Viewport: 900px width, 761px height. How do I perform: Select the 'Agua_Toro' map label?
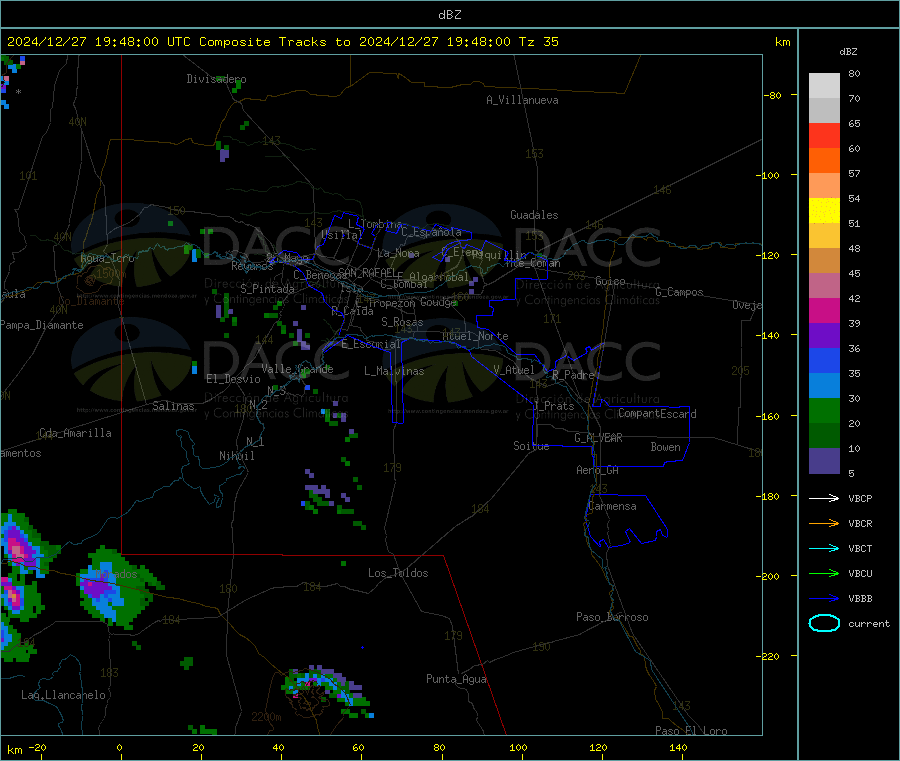click(x=107, y=258)
